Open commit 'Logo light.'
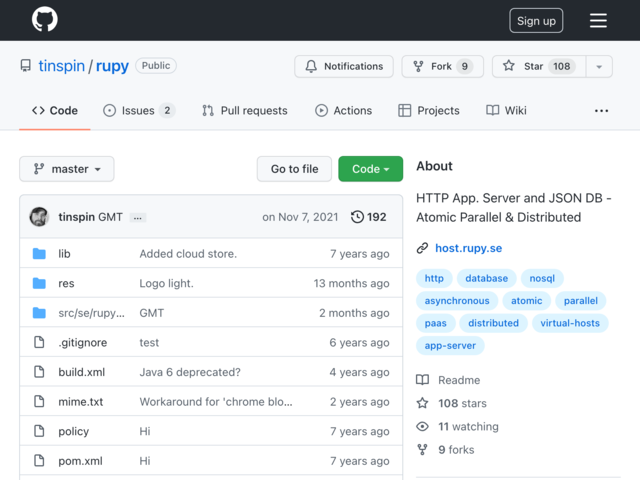 coord(167,283)
